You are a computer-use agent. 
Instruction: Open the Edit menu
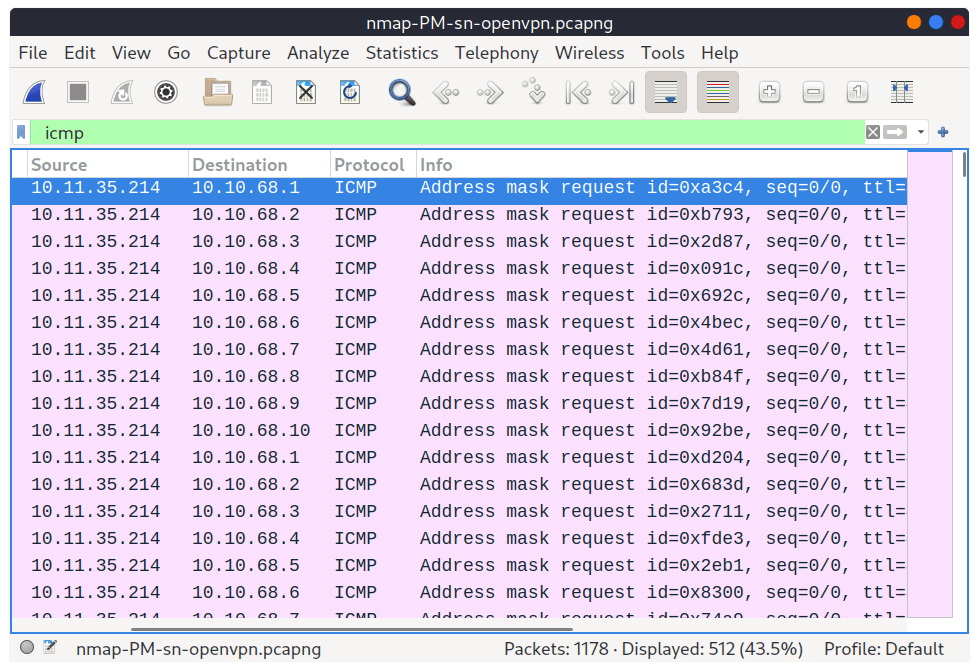coord(80,53)
